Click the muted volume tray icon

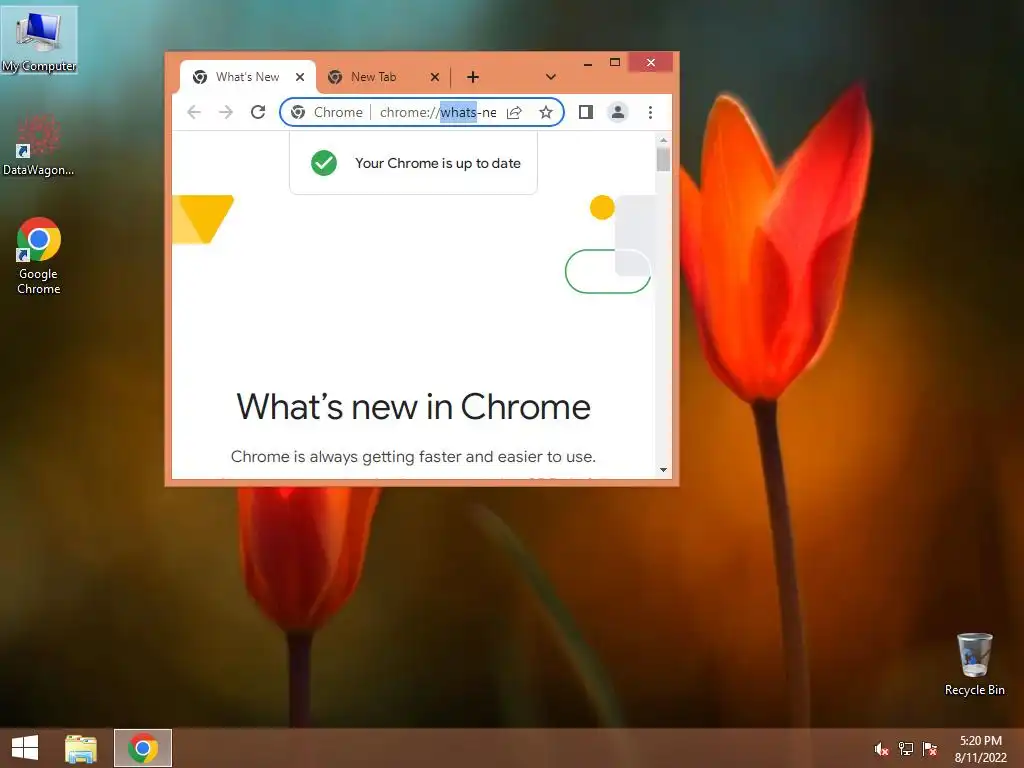(x=881, y=749)
